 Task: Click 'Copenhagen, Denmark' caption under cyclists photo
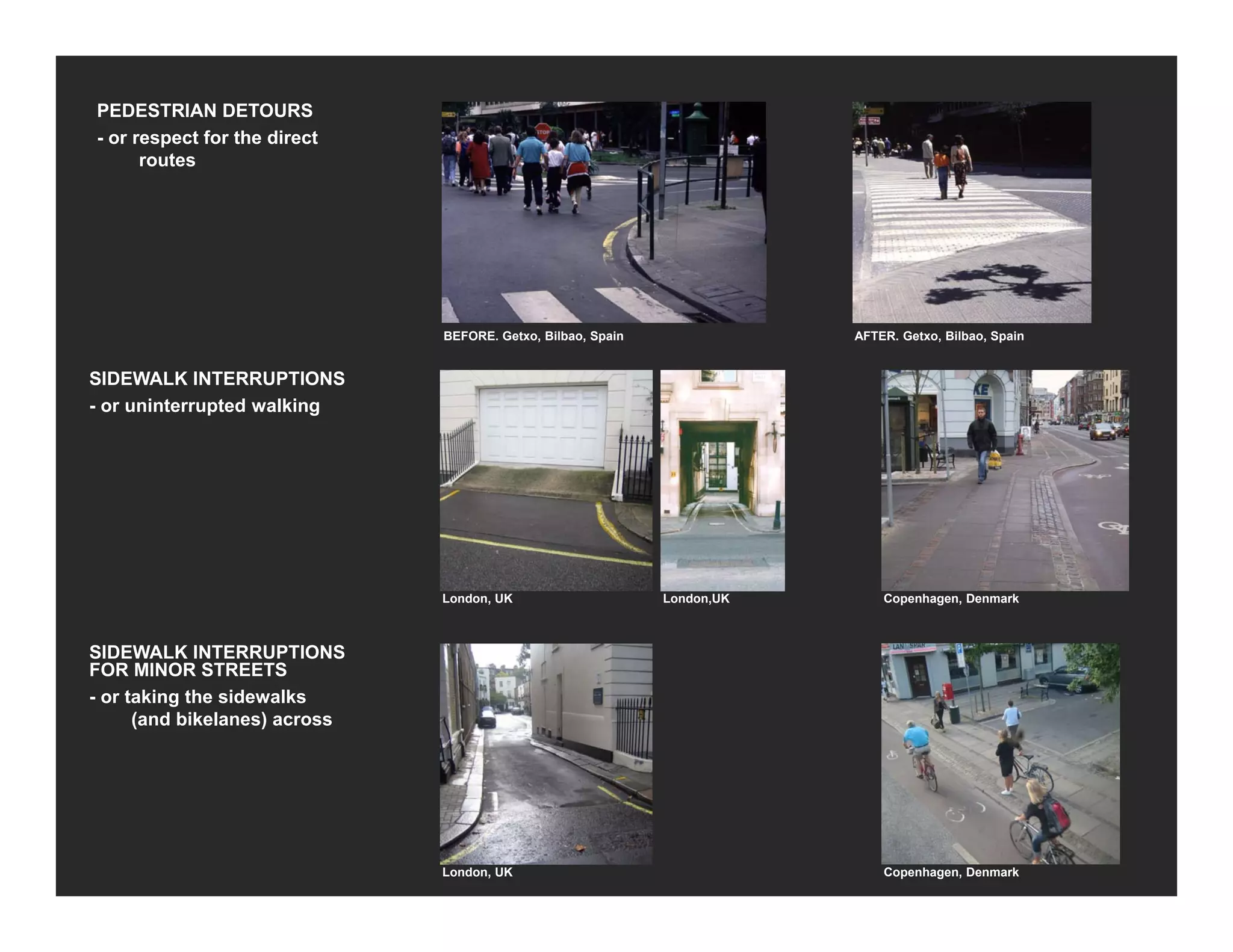tap(951, 873)
